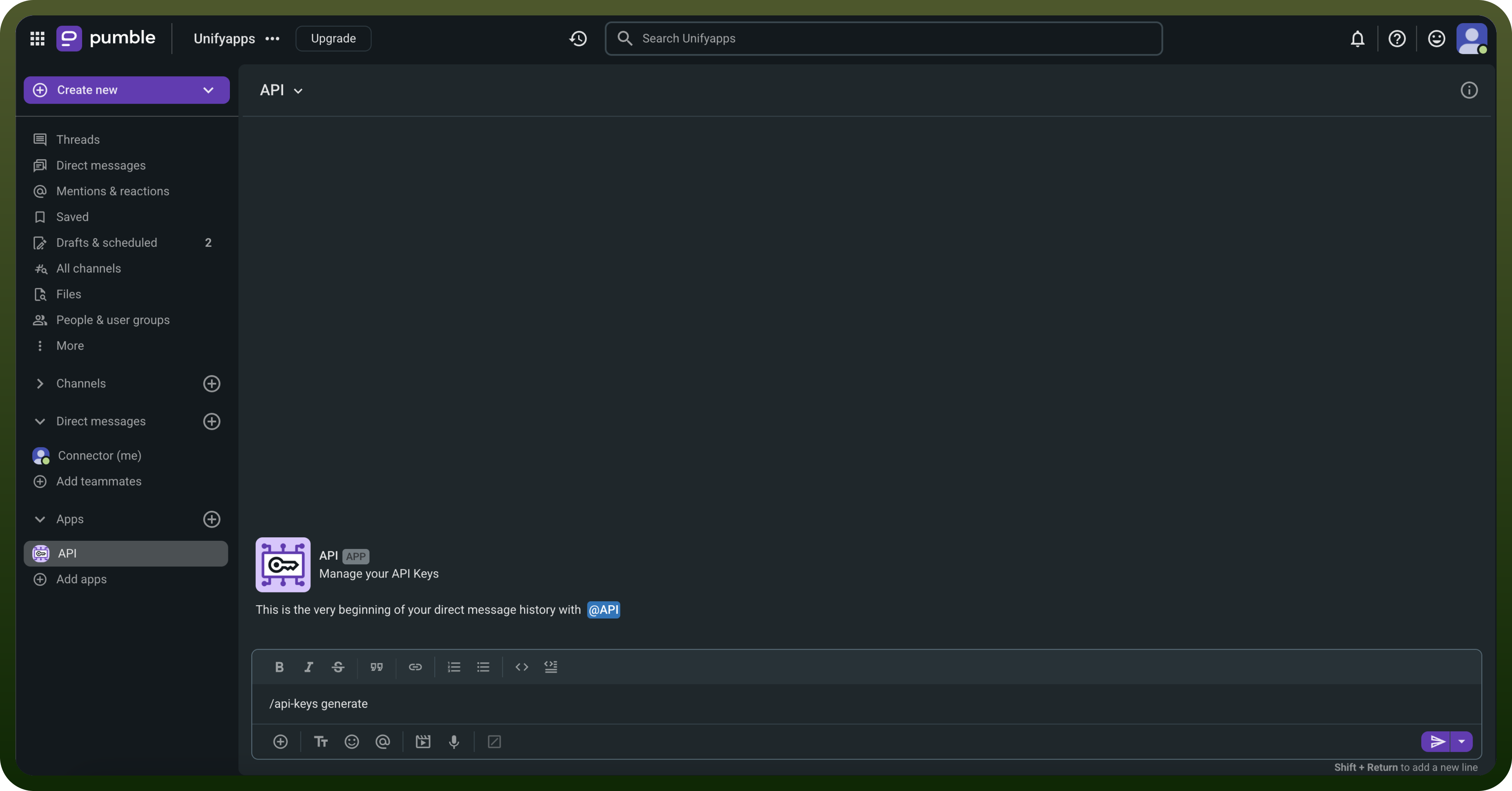Start a numbered list
The image size is (1512, 791).
click(454, 666)
